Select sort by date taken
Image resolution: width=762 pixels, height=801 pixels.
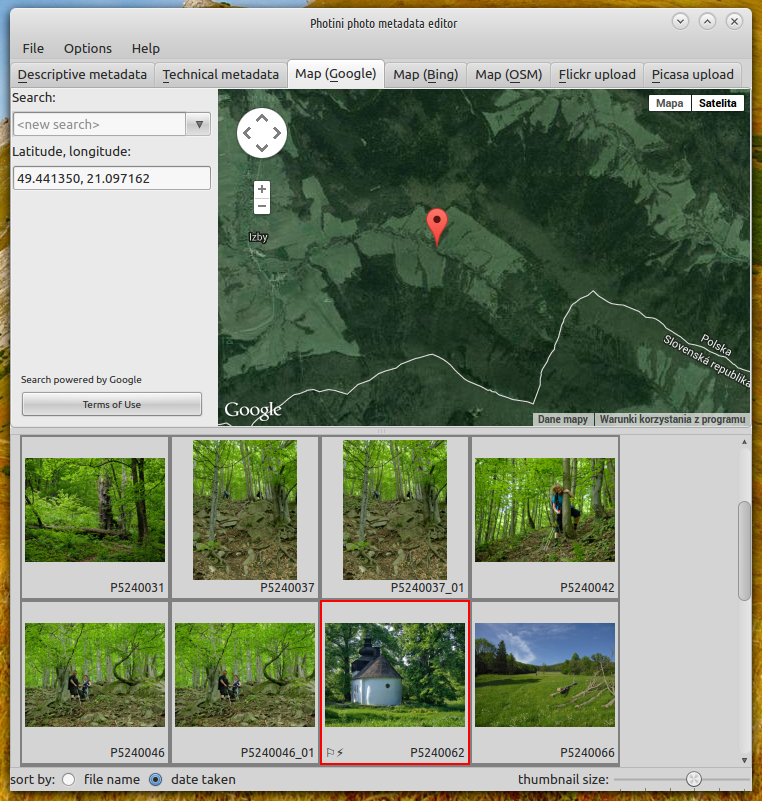tap(156, 780)
